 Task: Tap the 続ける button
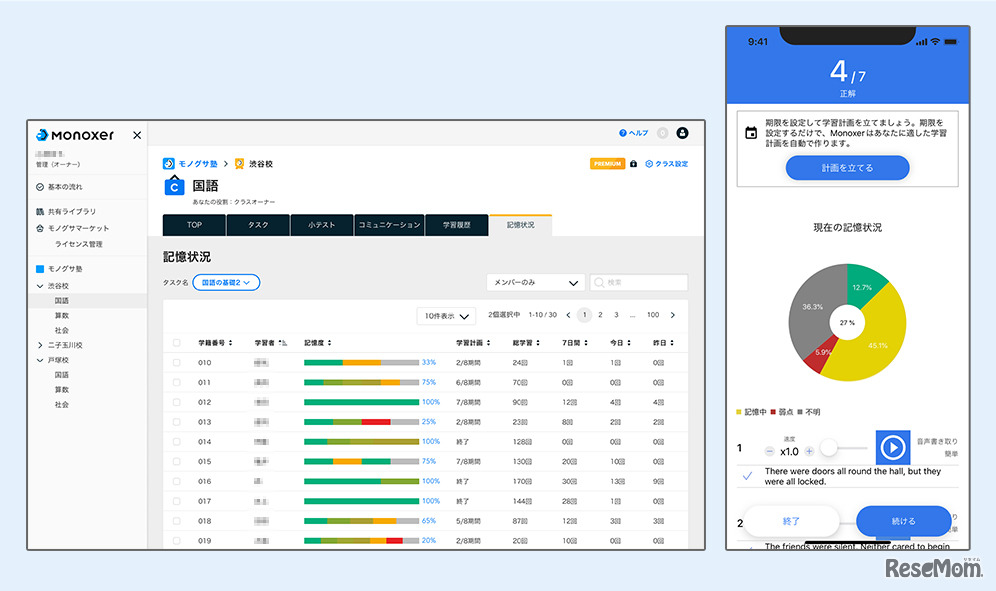click(x=904, y=521)
